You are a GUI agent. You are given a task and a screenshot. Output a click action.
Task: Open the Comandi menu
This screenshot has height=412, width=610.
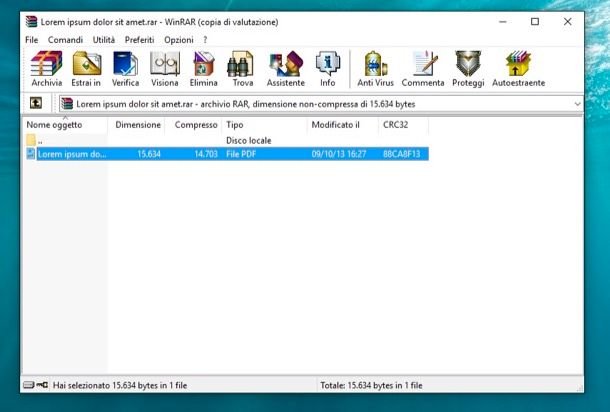[66, 39]
